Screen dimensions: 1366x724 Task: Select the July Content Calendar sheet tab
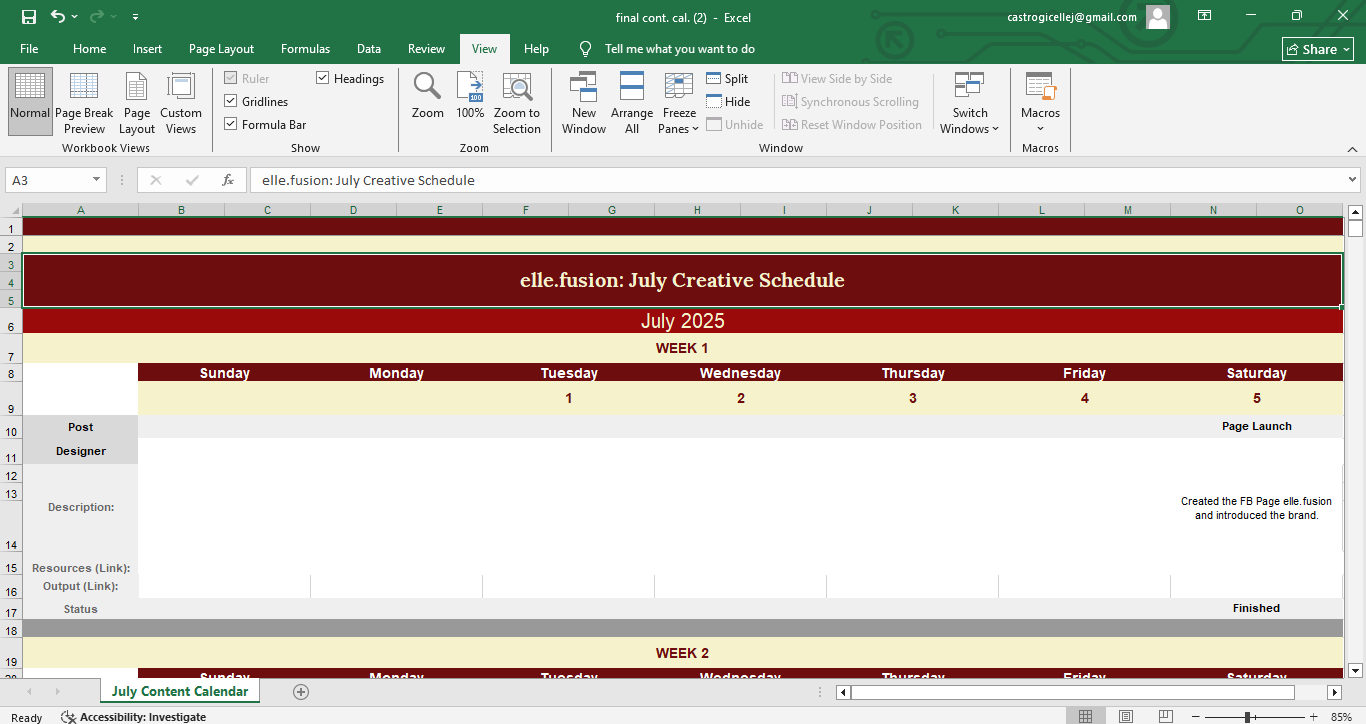(x=180, y=691)
